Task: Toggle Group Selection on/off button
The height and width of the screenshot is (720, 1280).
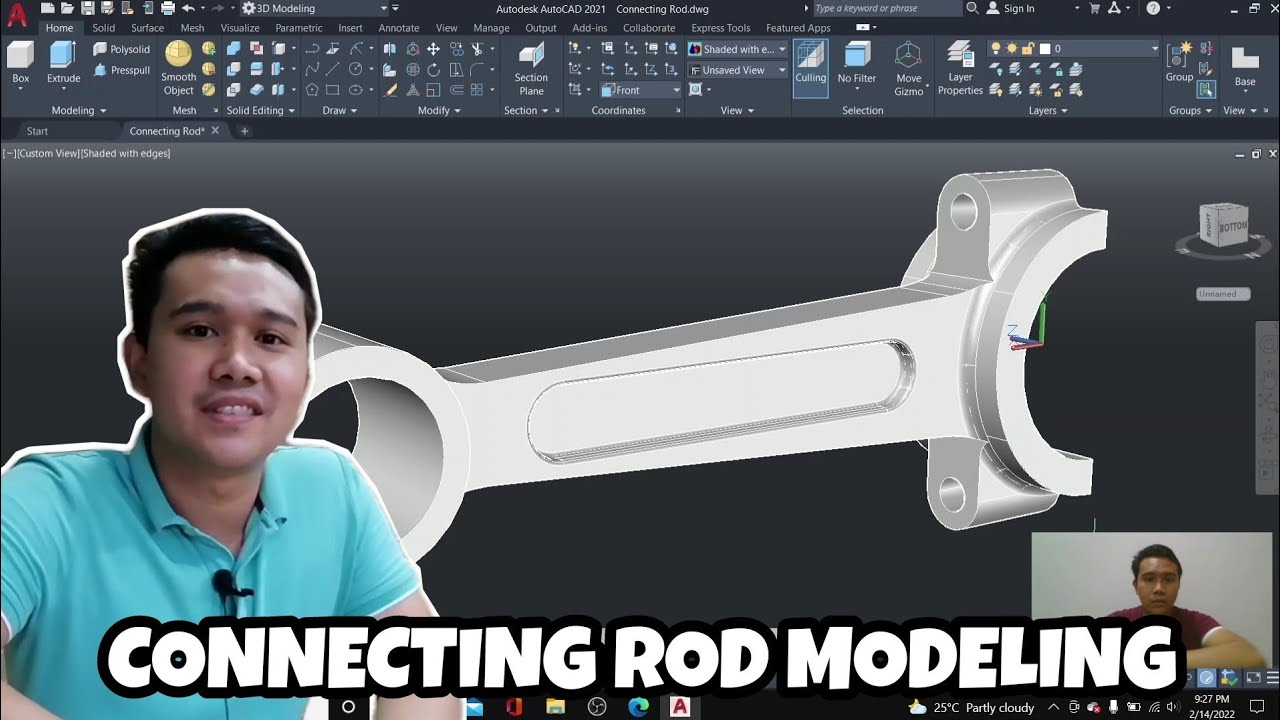Action: click(x=1206, y=90)
